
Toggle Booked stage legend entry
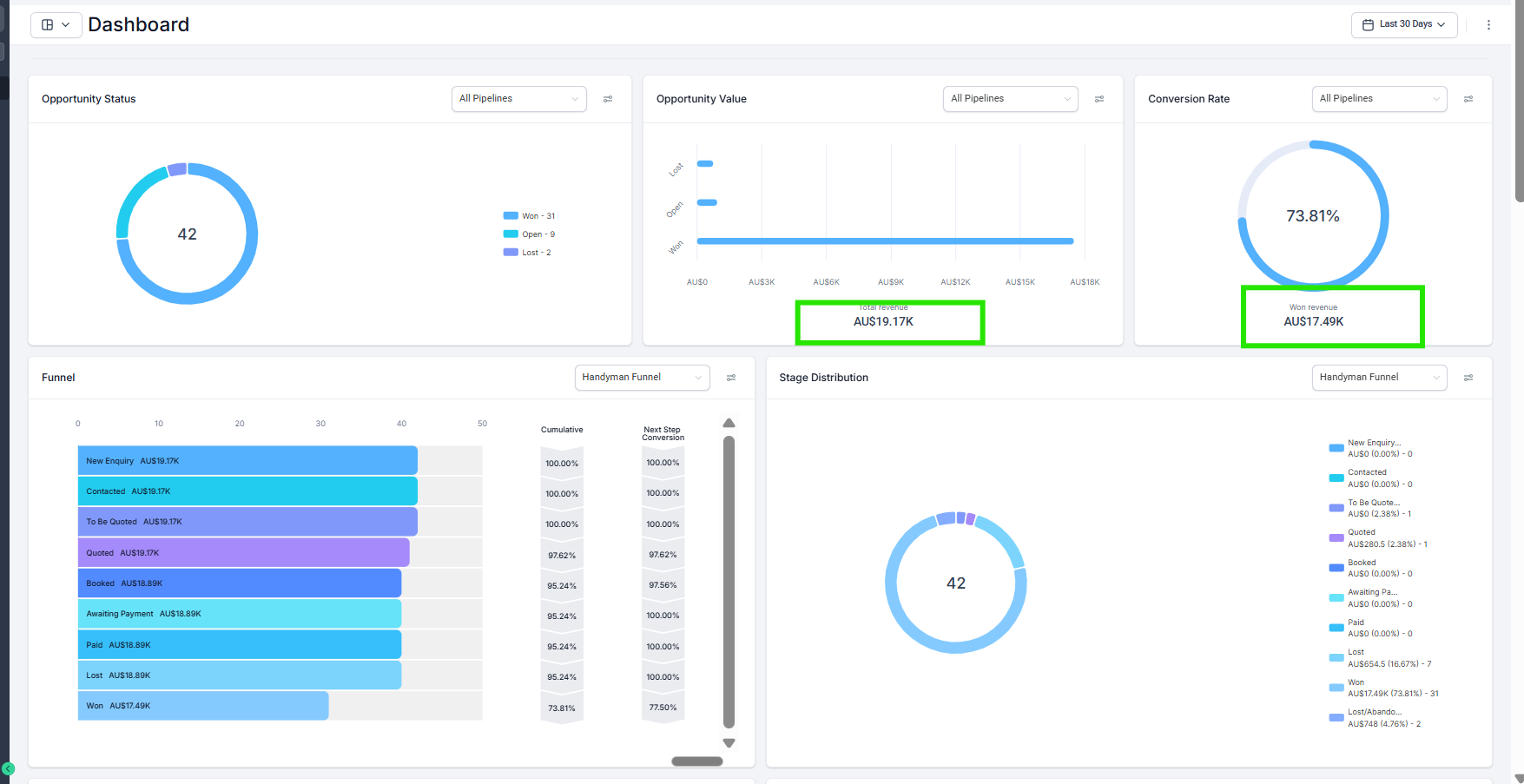(1372, 568)
